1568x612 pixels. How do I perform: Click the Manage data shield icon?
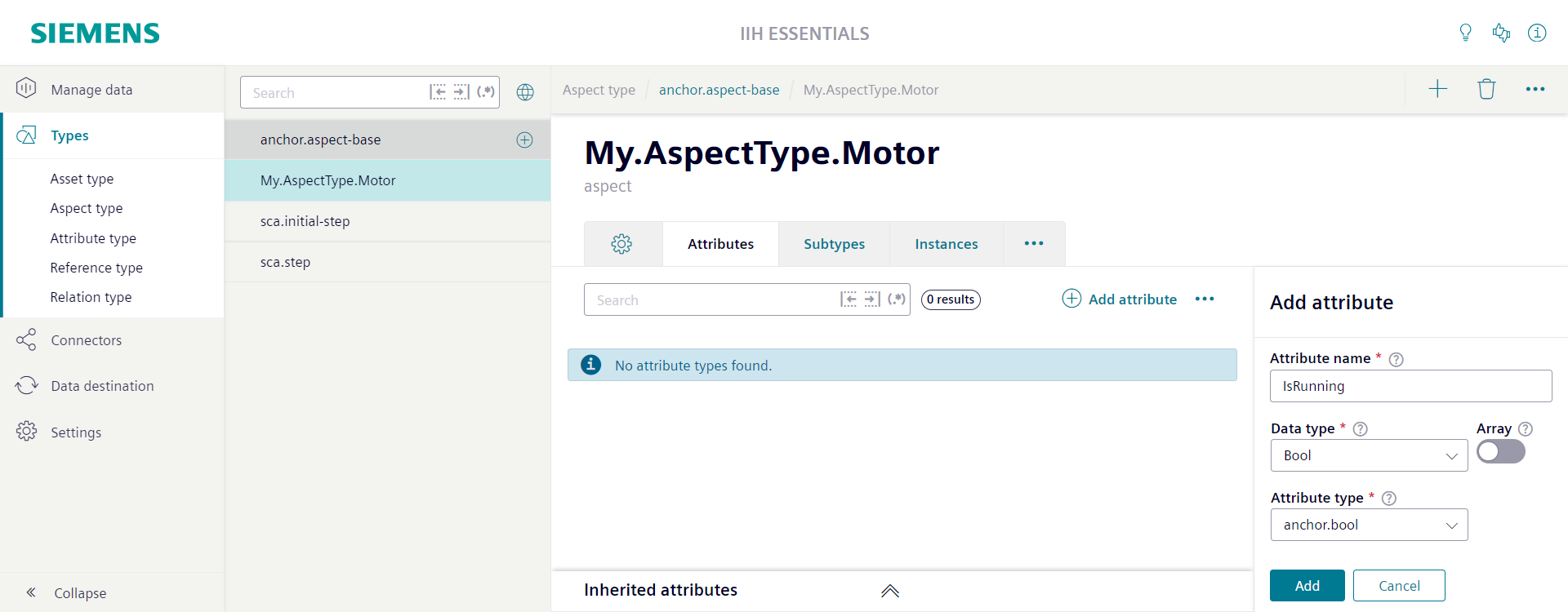click(x=26, y=88)
